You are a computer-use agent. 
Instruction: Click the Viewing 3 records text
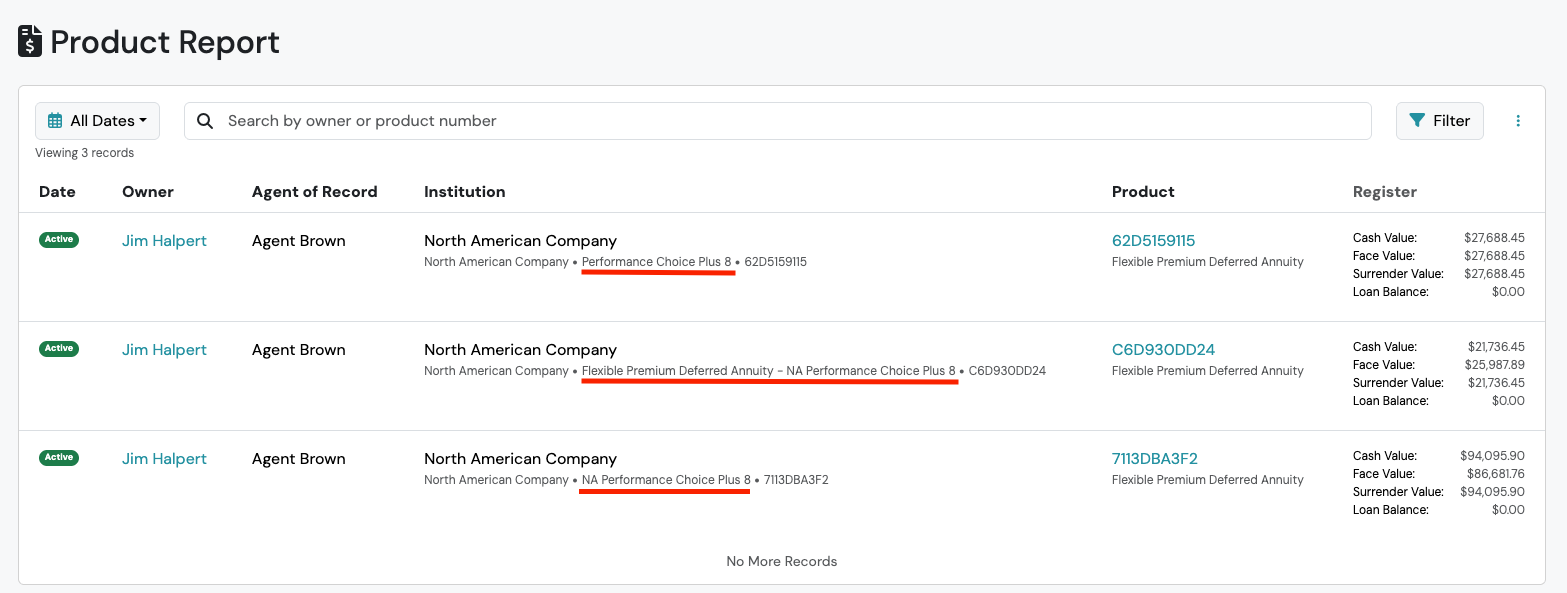click(x=84, y=153)
